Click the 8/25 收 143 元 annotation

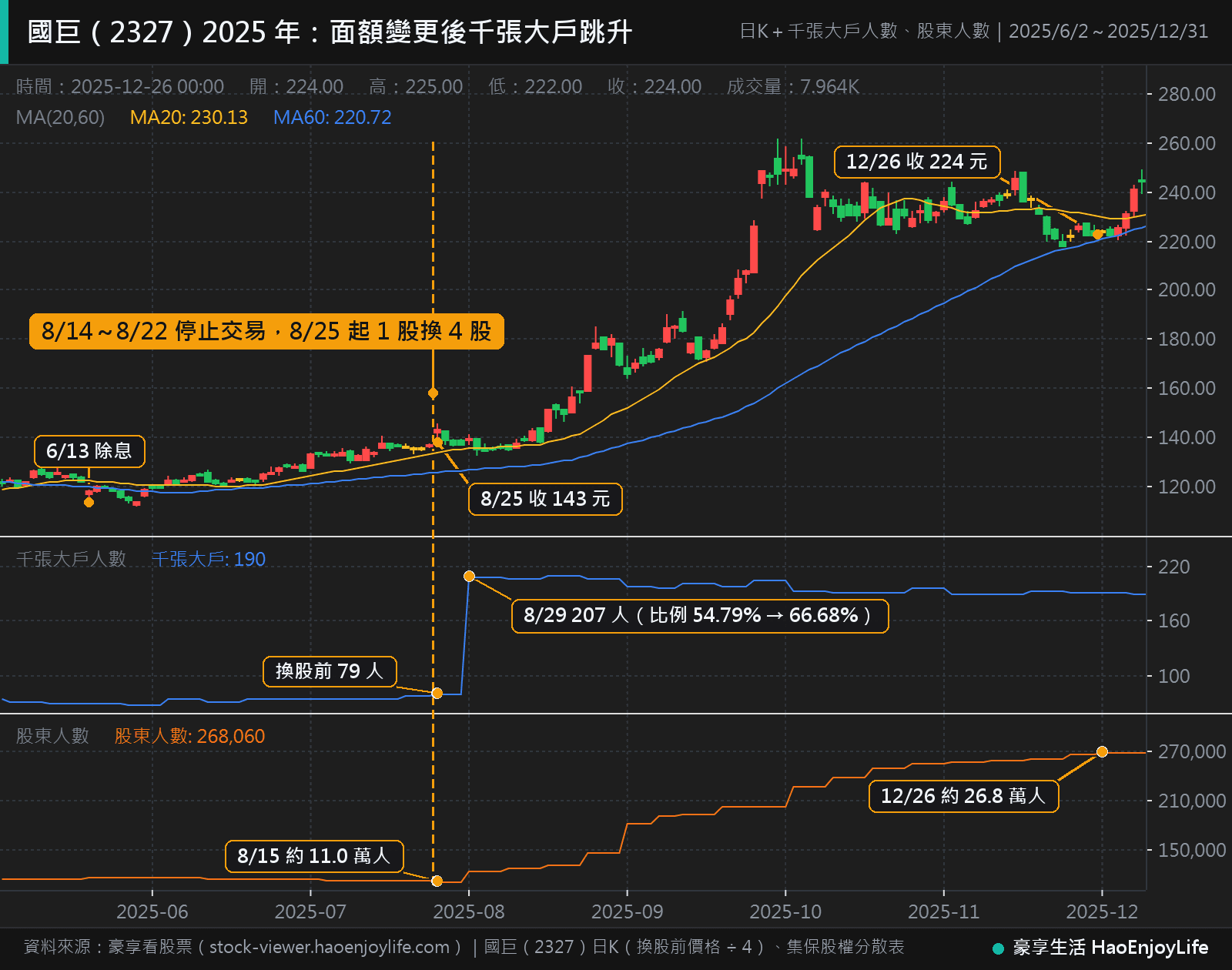[x=545, y=499]
